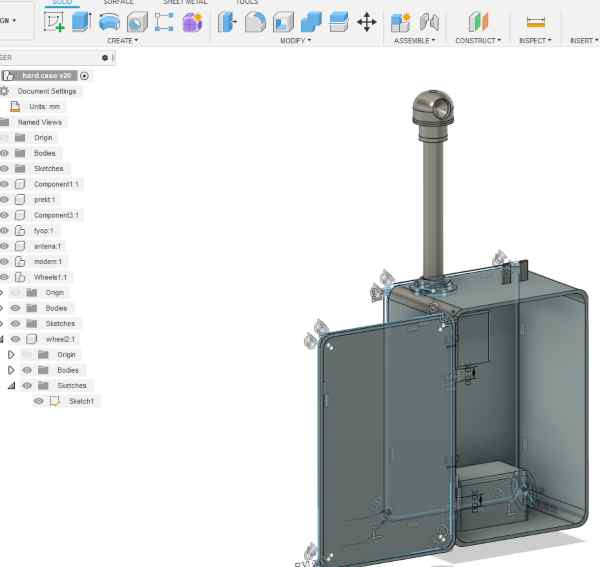Image resolution: width=600 pixels, height=567 pixels.
Task: Expand the Origin folder under wheel2:1
Action: 11,355
